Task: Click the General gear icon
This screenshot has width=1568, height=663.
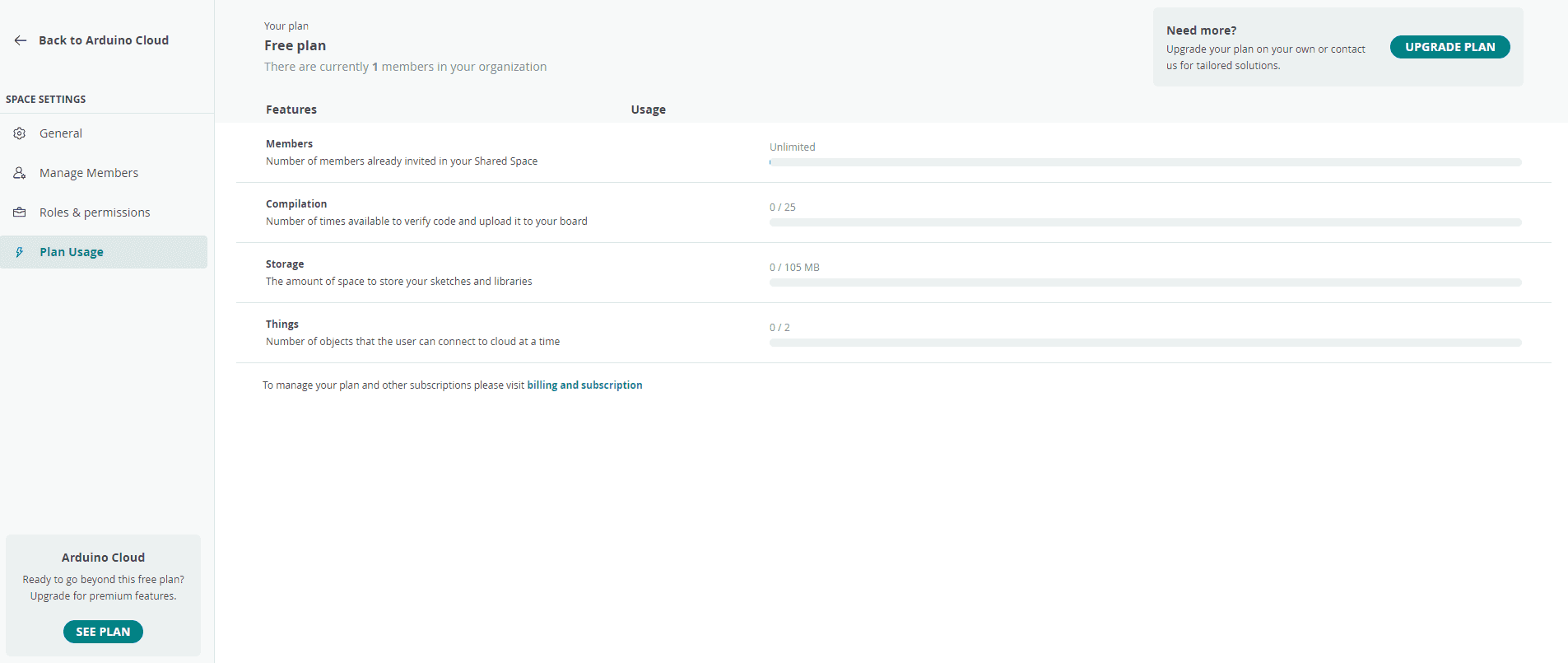Action: (20, 133)
